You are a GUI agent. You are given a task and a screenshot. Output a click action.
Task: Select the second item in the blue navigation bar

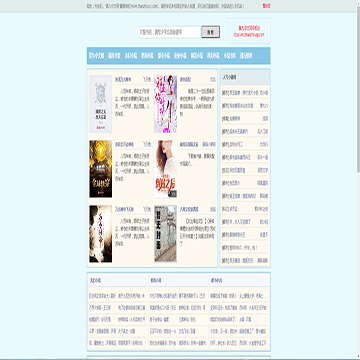[114, 56]
